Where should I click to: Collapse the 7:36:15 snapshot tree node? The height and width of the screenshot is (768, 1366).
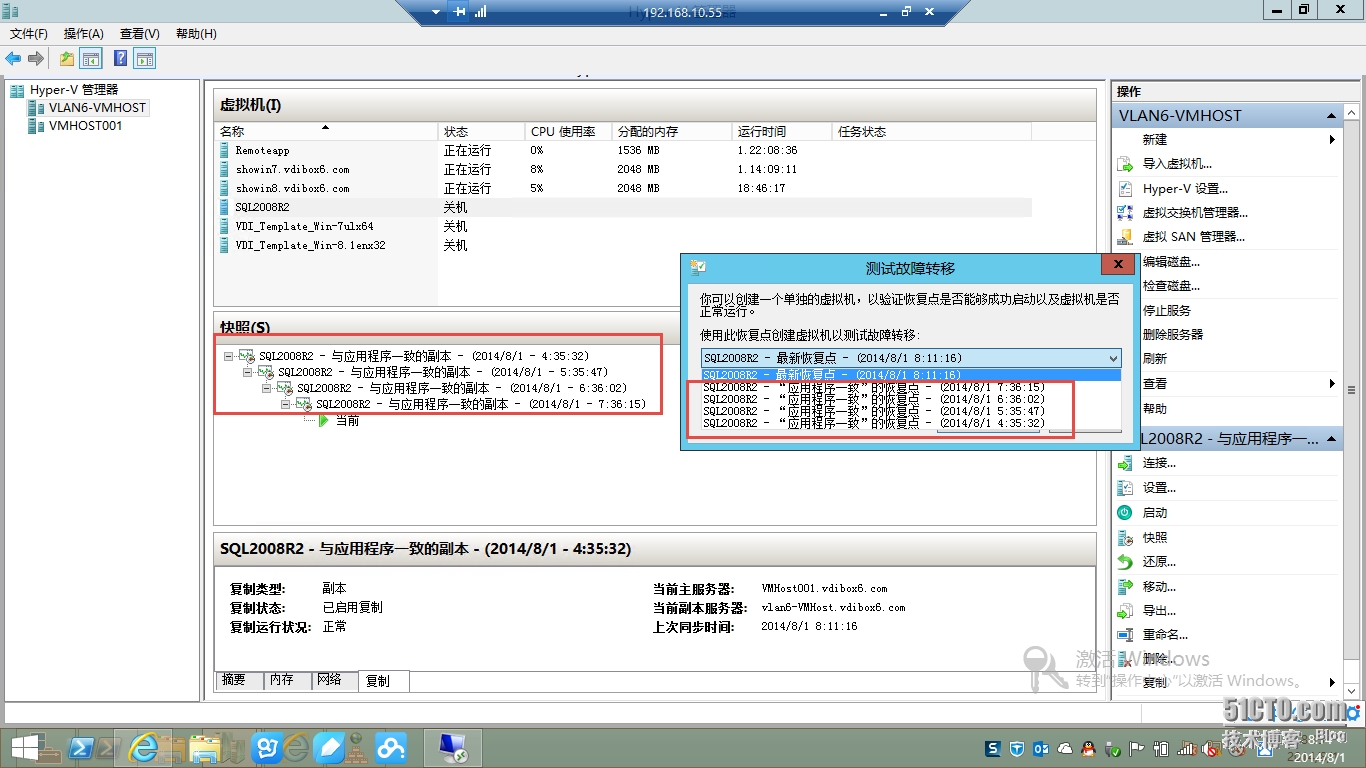[x=286, y=404]
